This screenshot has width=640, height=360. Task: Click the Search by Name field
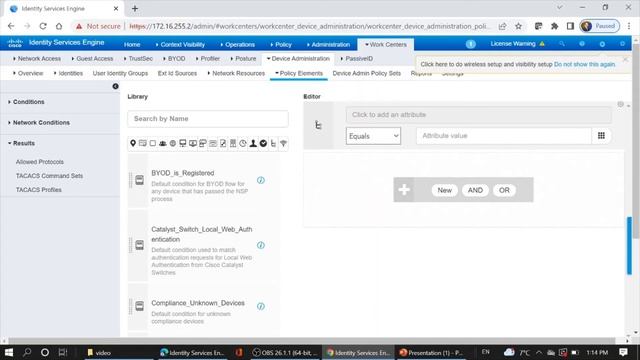coord(208,119)
